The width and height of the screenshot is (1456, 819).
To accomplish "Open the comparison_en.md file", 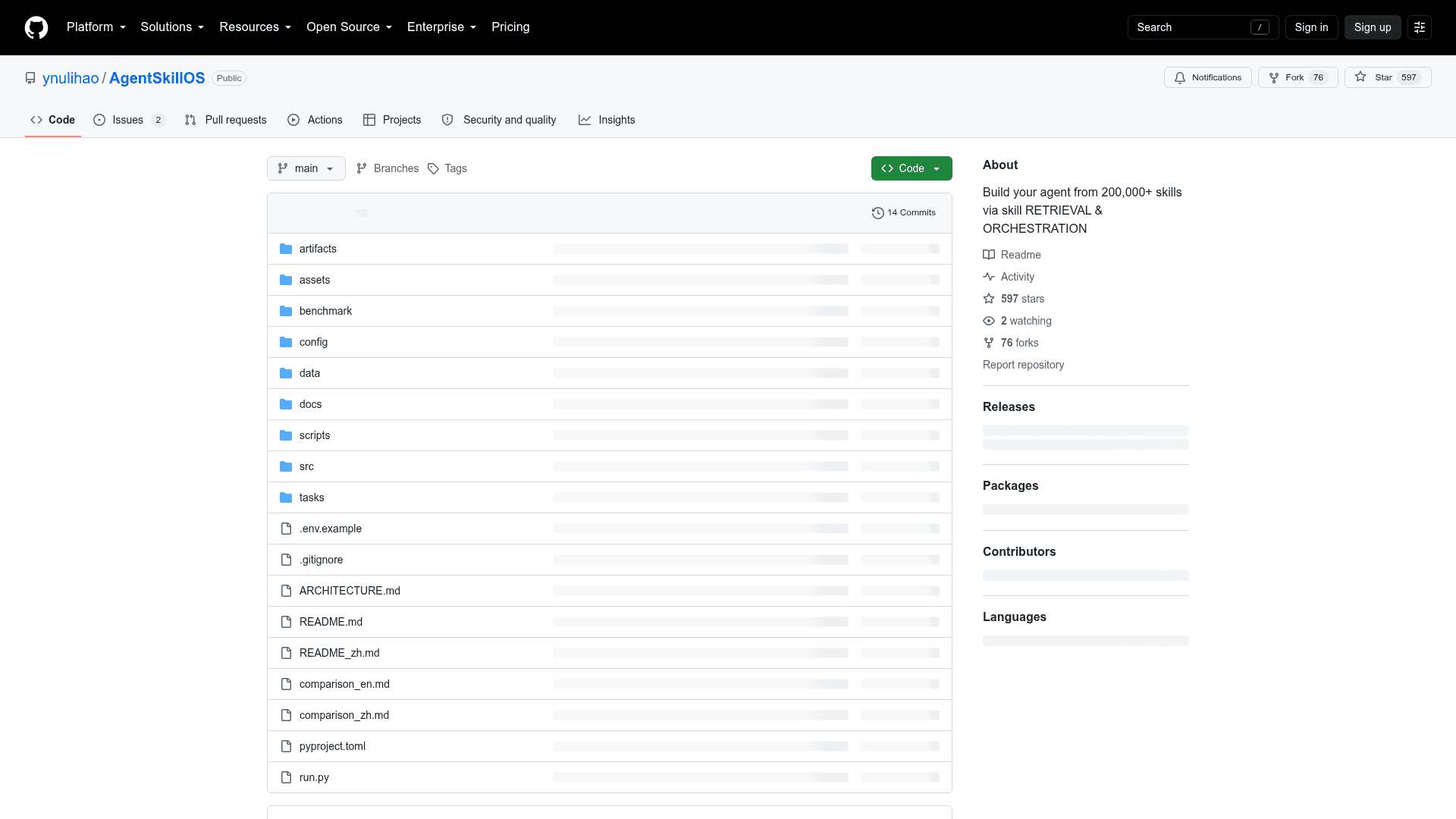I will coord(344,684).
